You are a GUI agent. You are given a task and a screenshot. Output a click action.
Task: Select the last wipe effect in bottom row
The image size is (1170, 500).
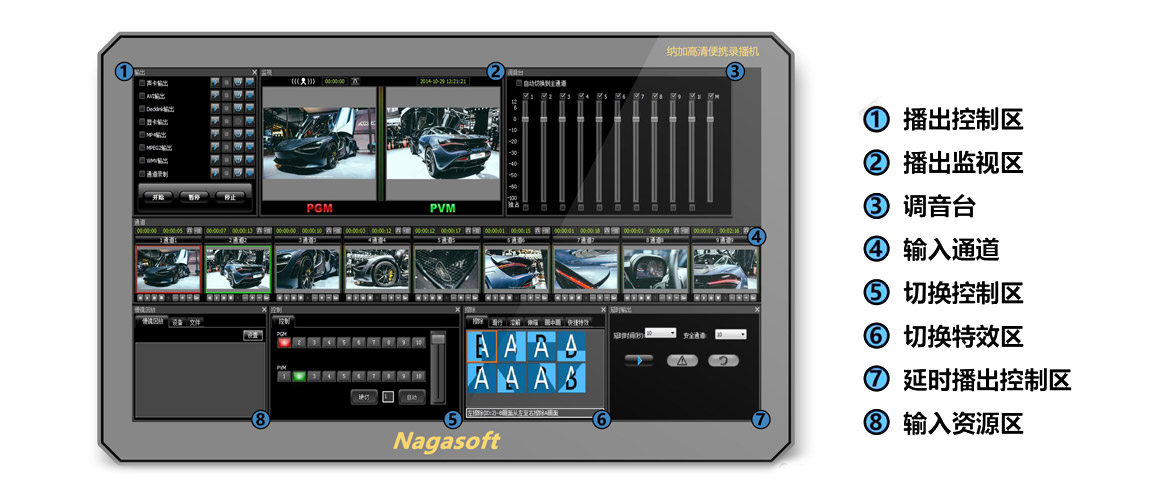point(571,378)
